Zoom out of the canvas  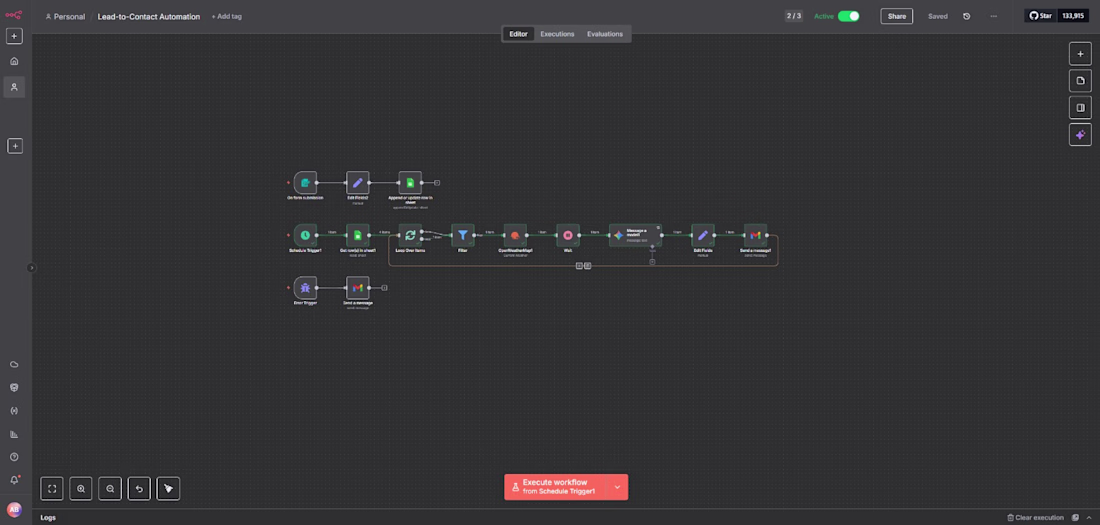pyautogui.click(x=110, y=489)
